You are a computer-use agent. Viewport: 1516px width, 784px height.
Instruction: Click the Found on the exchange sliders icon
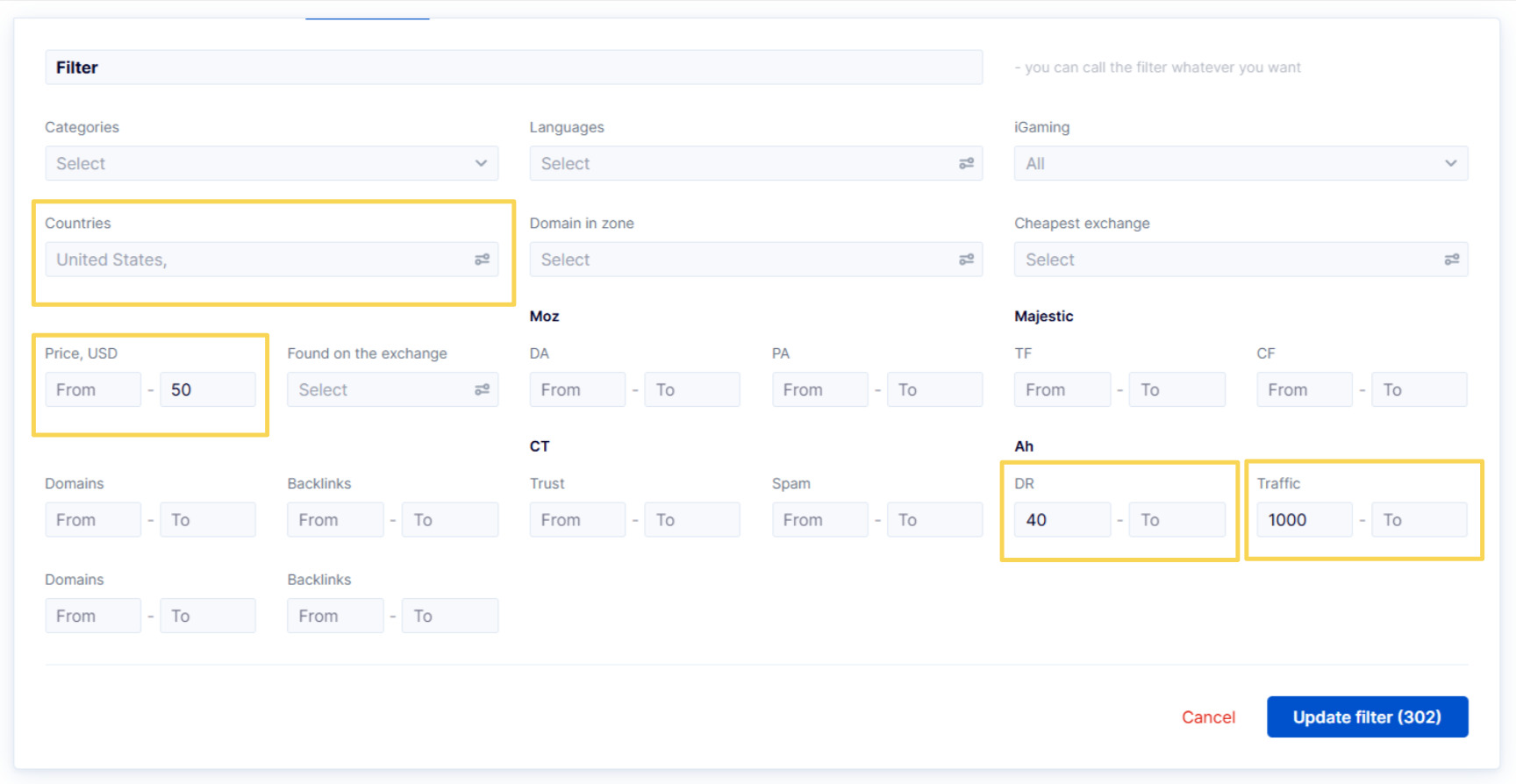482,389
